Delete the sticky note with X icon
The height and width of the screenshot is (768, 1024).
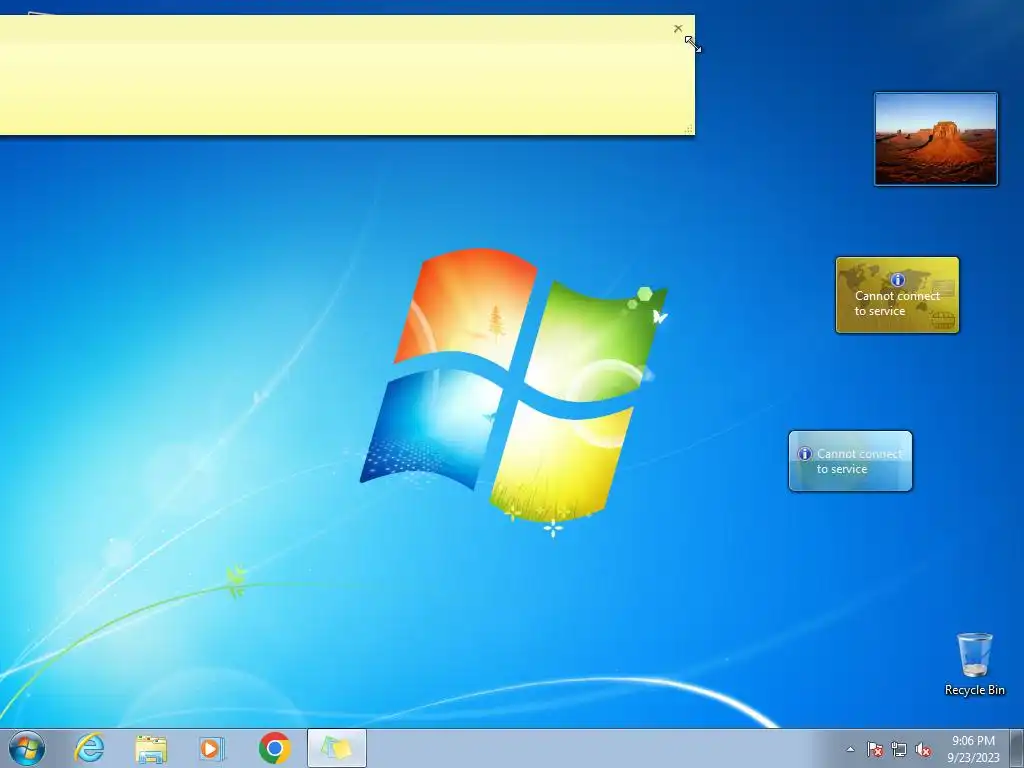pos(678,29)
